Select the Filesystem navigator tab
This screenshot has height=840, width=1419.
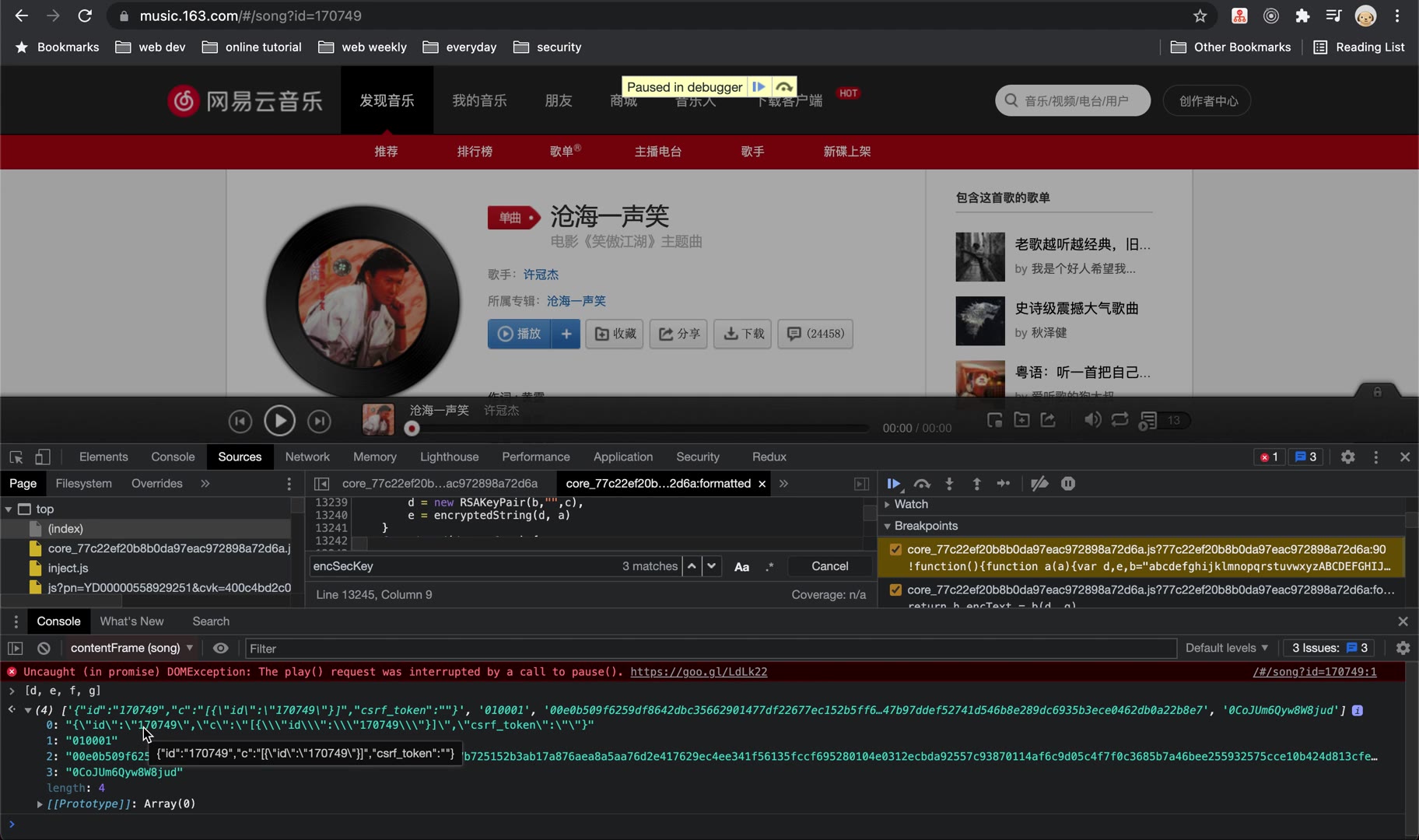coord(83,484)
